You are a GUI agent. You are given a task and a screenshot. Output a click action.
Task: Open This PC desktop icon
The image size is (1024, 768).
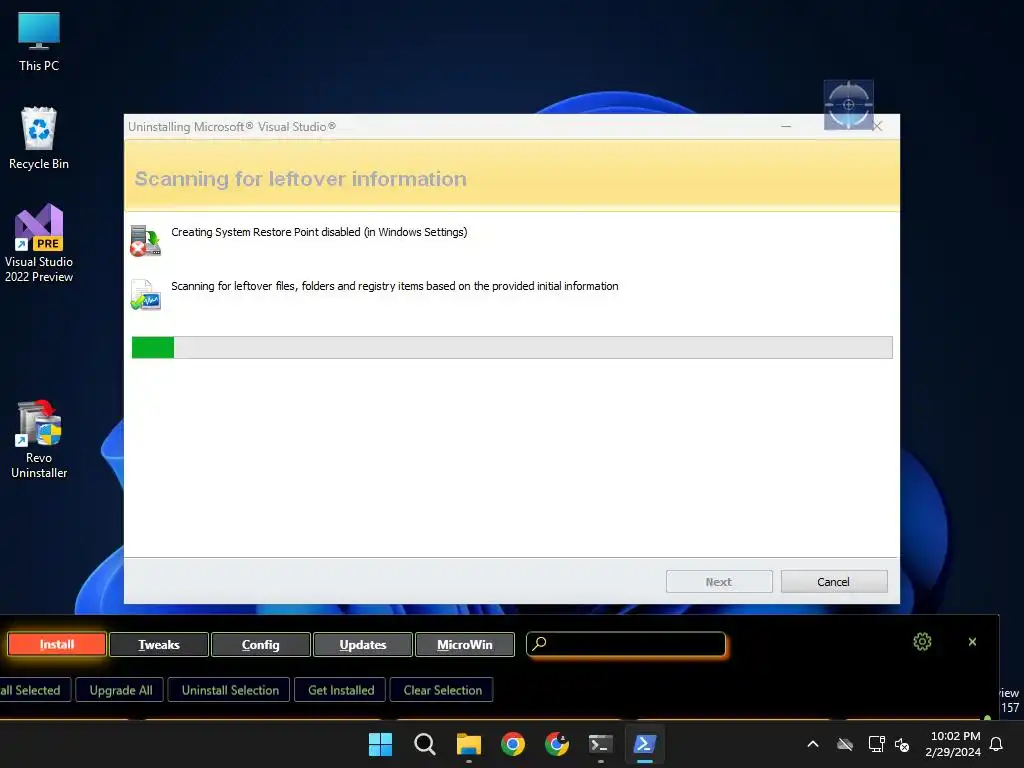(39, 41)
